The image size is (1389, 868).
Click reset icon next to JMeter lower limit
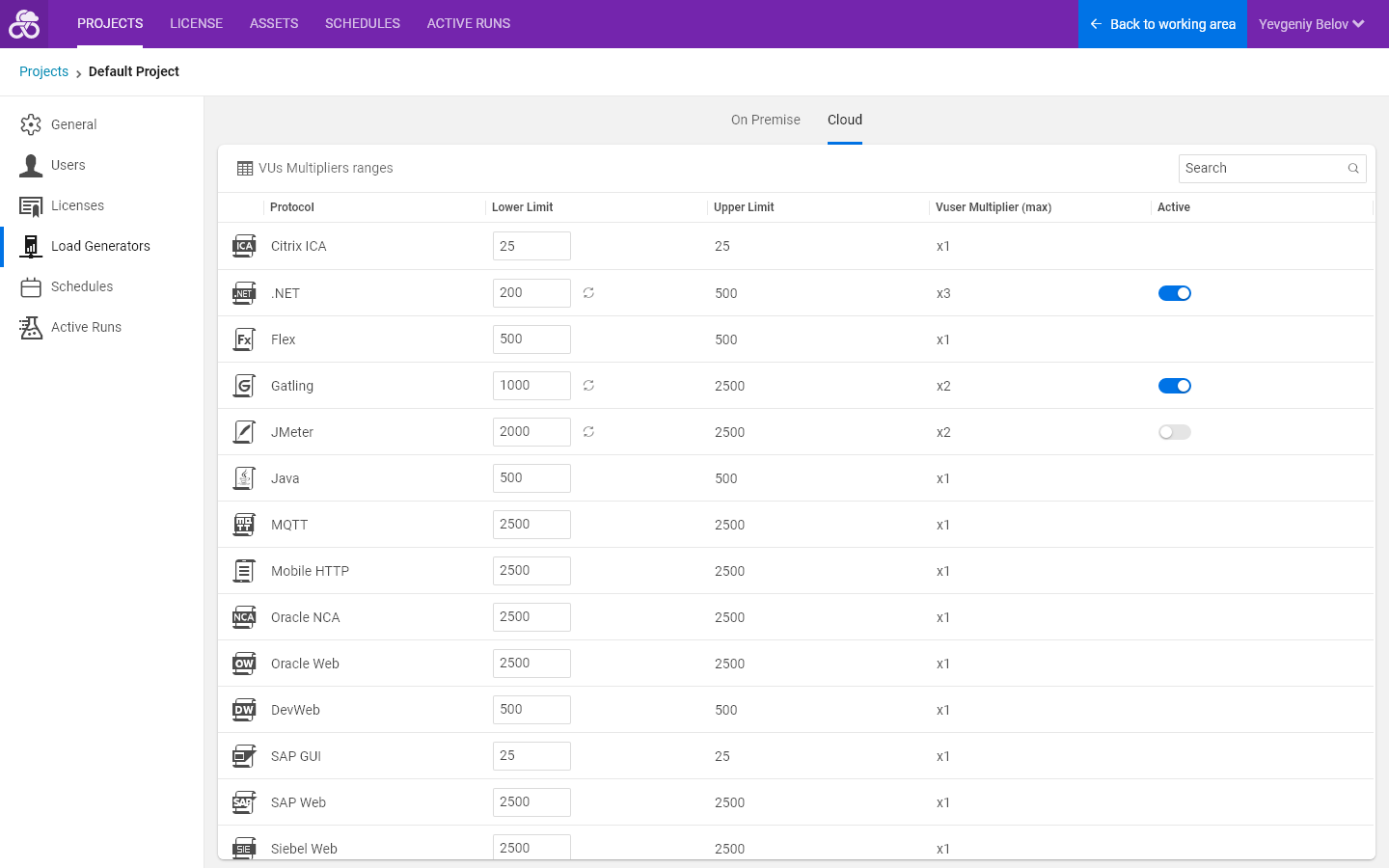click(x=588, y=432)
